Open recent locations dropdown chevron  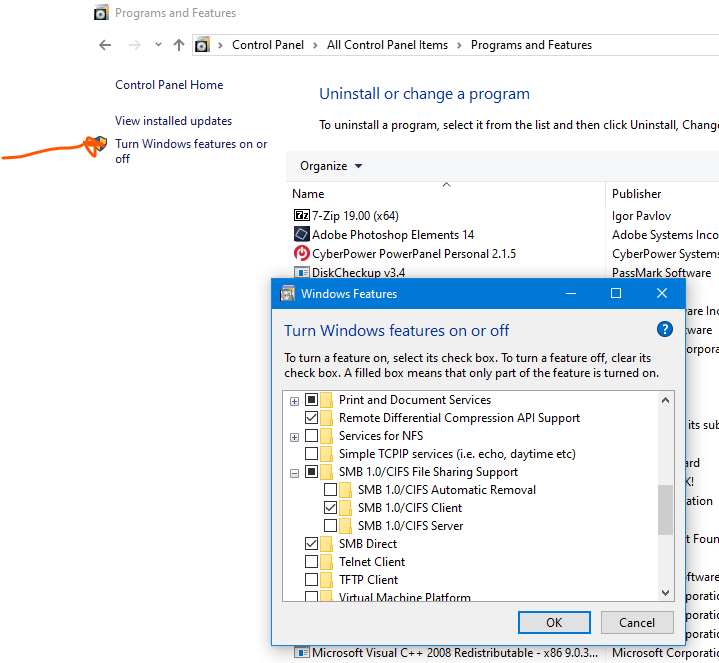click(x=158, y=45)
